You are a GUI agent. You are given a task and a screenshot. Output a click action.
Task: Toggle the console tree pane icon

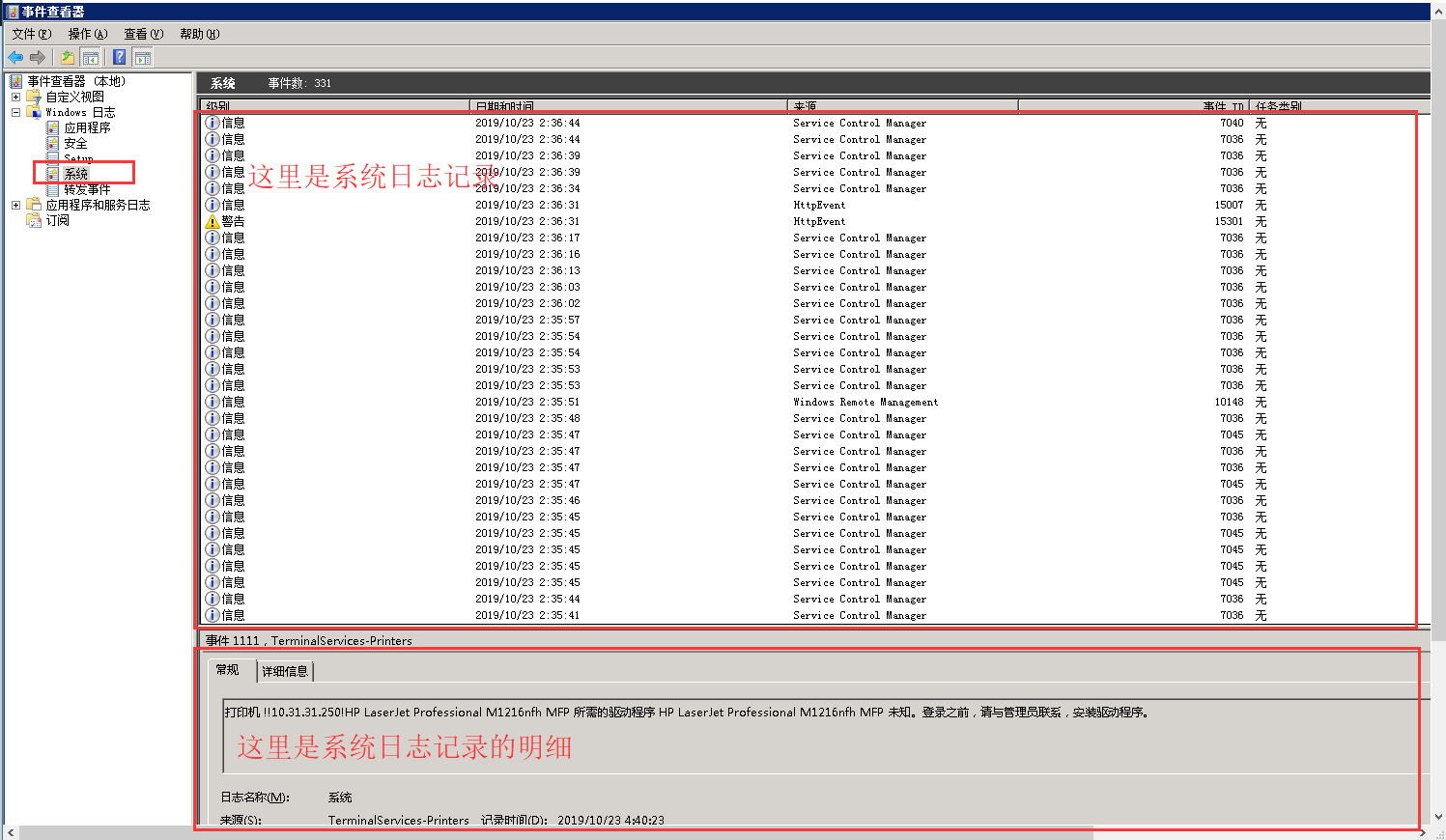point(90,56)
